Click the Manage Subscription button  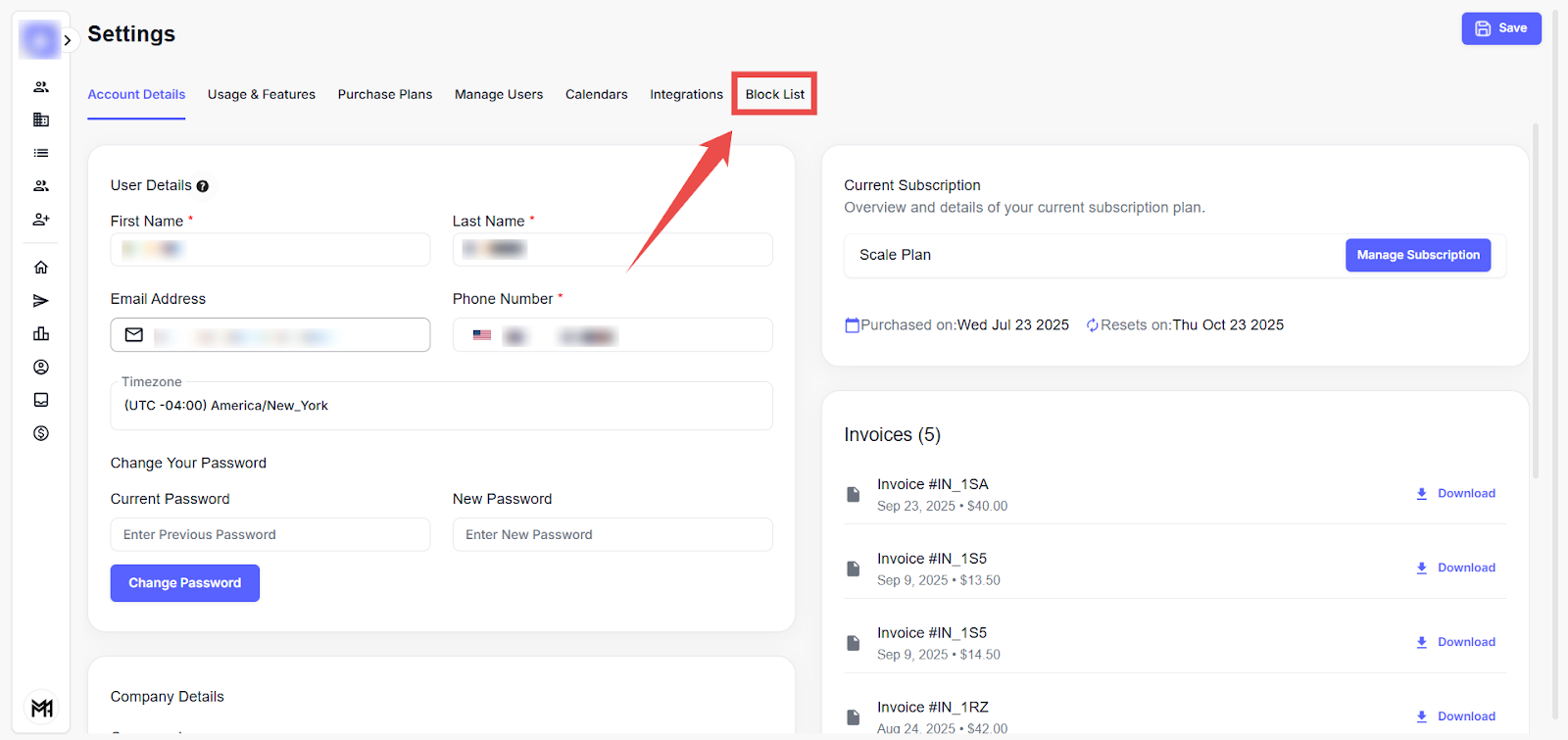[x=1417, y=255]
